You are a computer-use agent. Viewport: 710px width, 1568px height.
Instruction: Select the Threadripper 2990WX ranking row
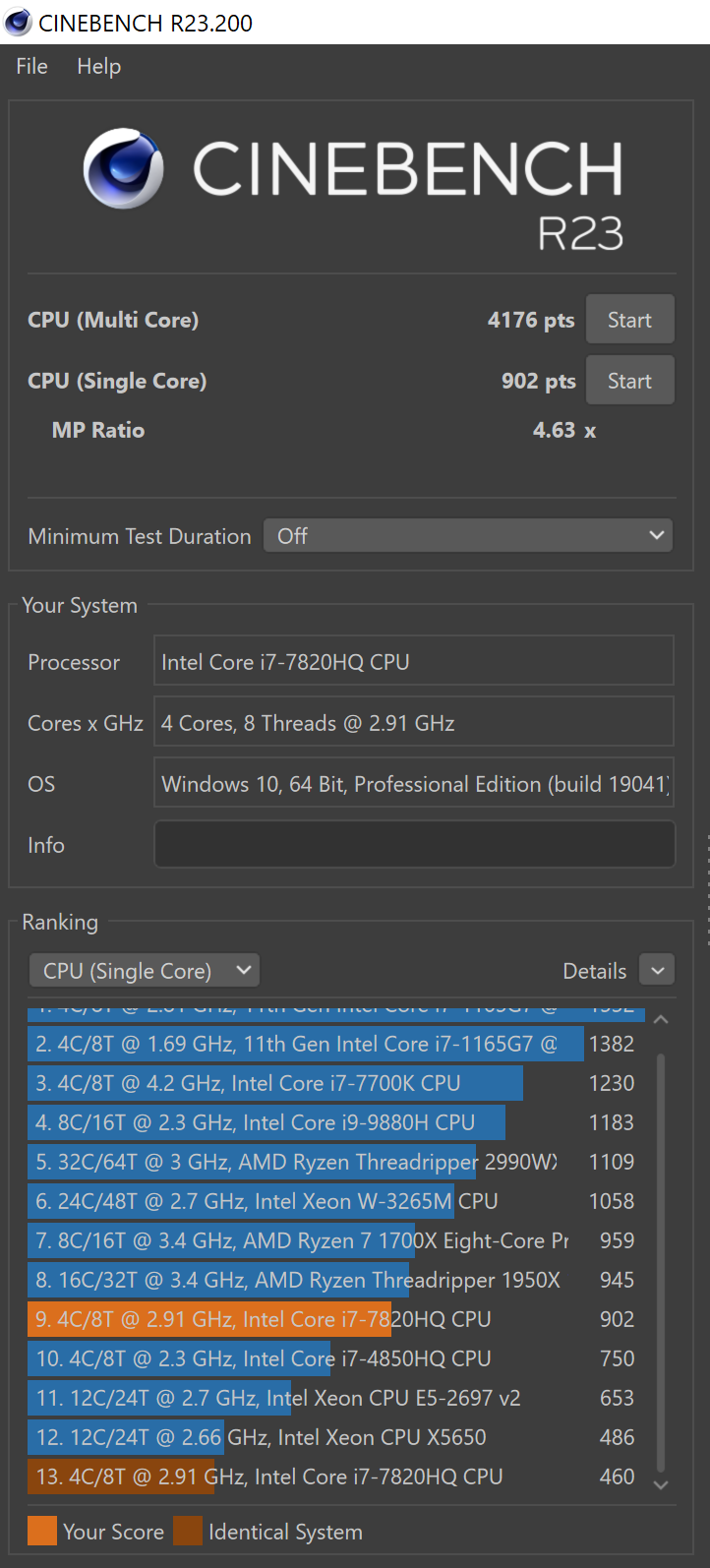tap(295, 1162)
